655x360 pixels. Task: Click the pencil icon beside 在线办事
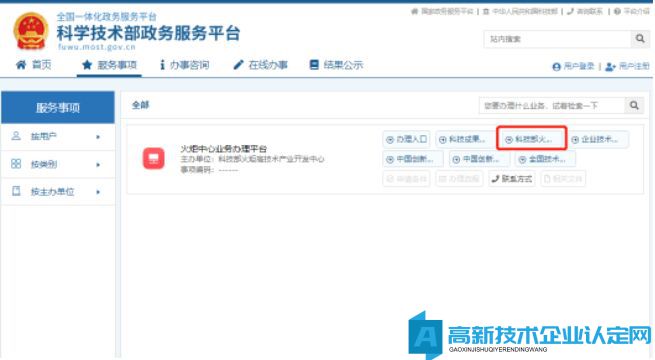(x=238, y=65)
